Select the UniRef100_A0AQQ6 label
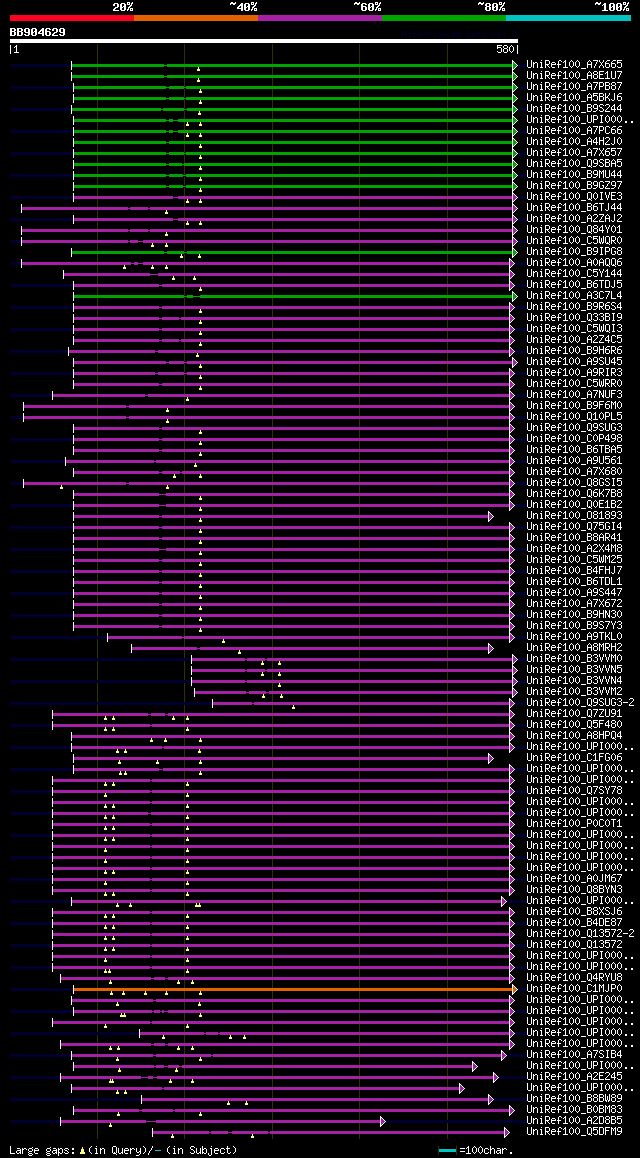Image resolution: width=640 pixels, height=1158 pixels. point(574,263)
